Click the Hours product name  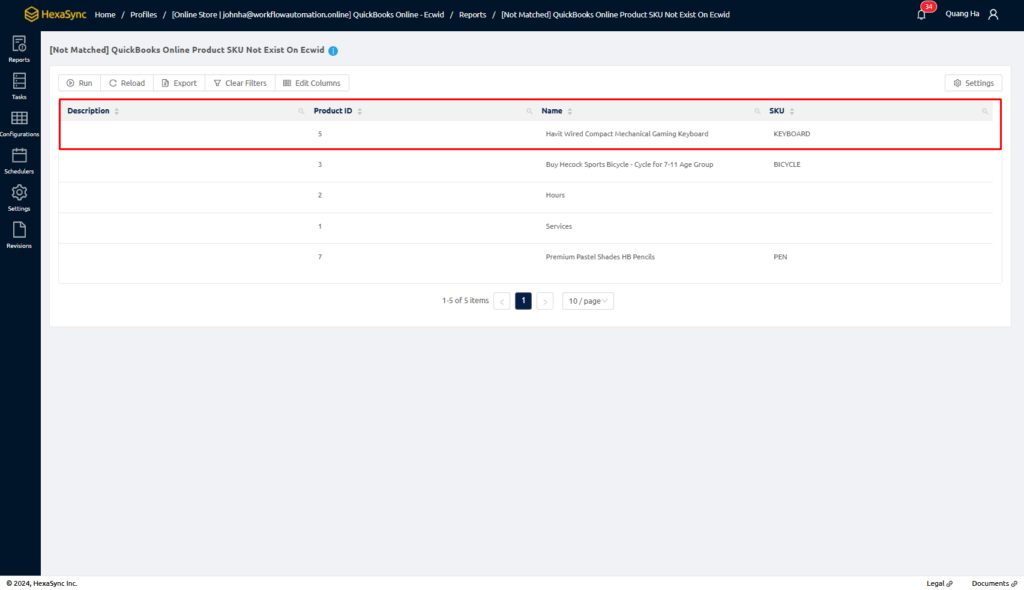(555, 195)
